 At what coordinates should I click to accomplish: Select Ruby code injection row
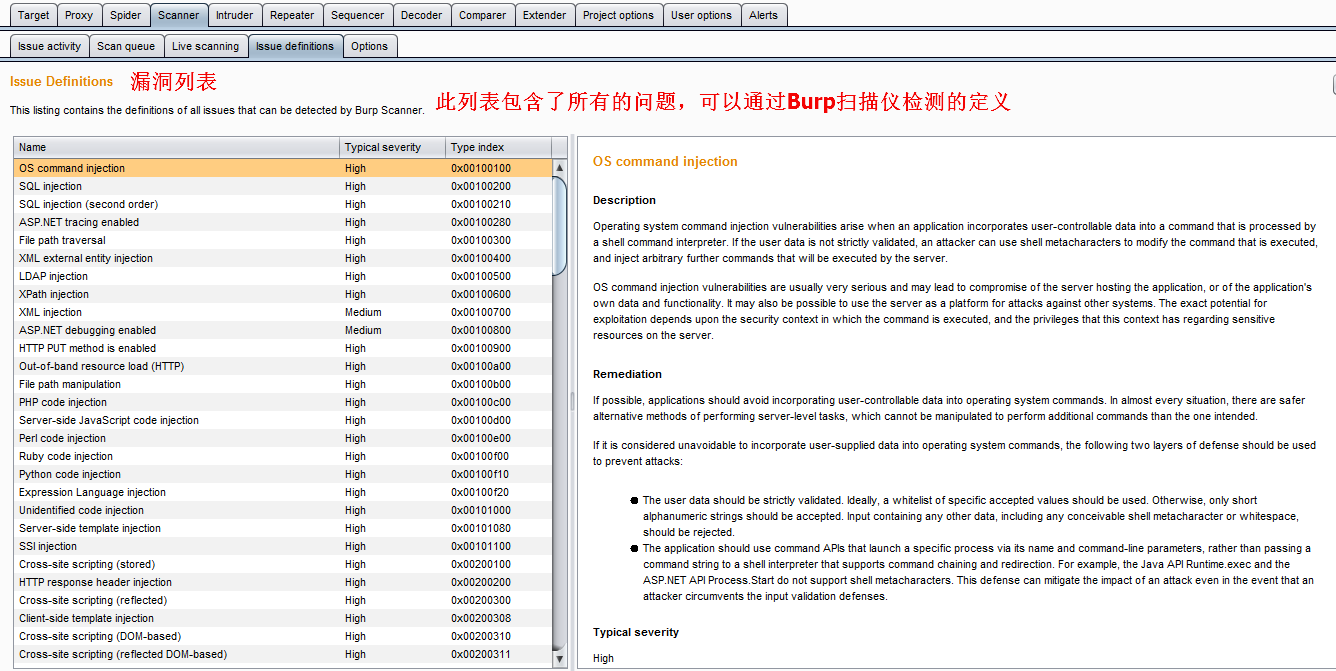[283, 456]
